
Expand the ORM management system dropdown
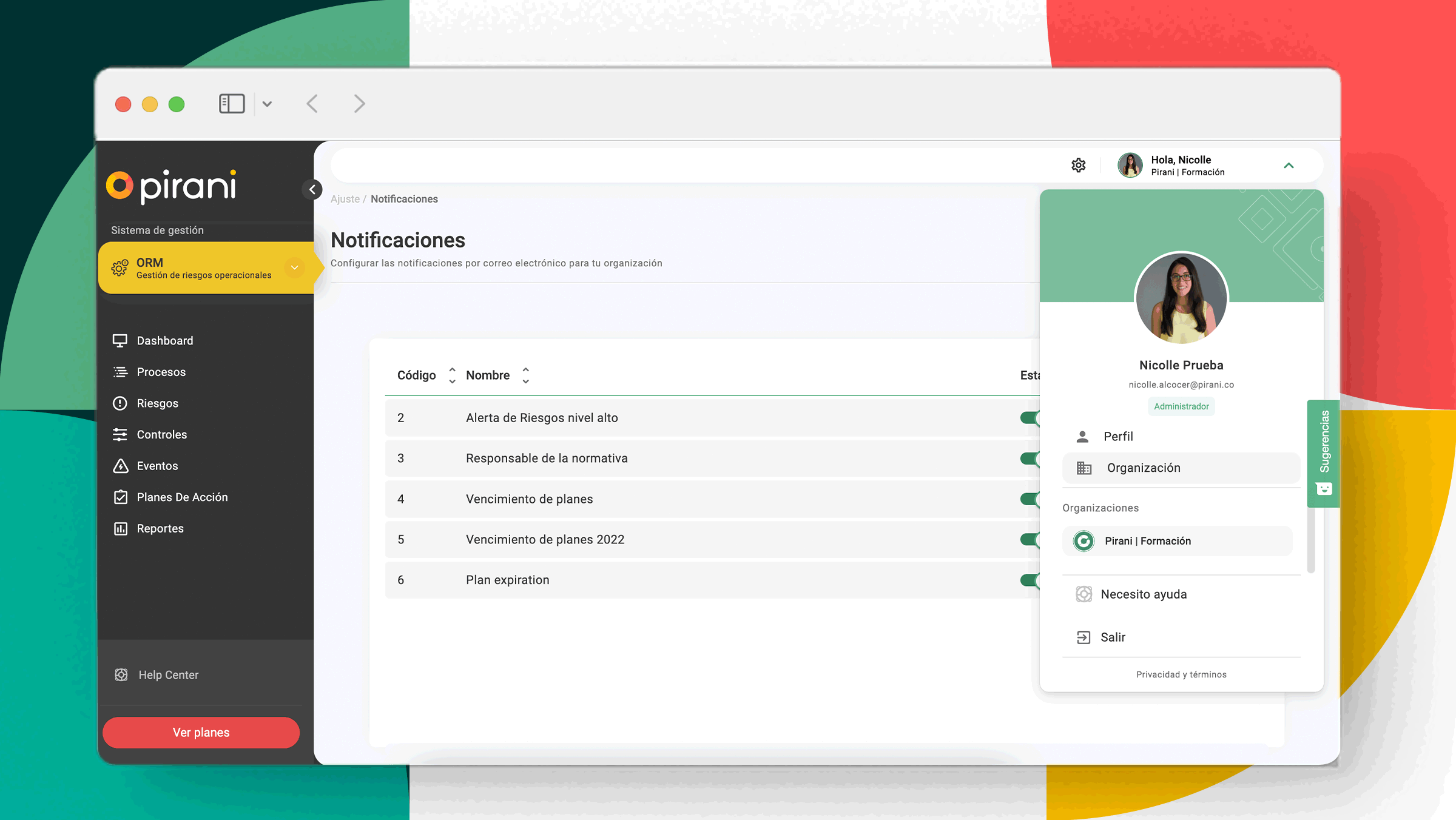(294, 267)
